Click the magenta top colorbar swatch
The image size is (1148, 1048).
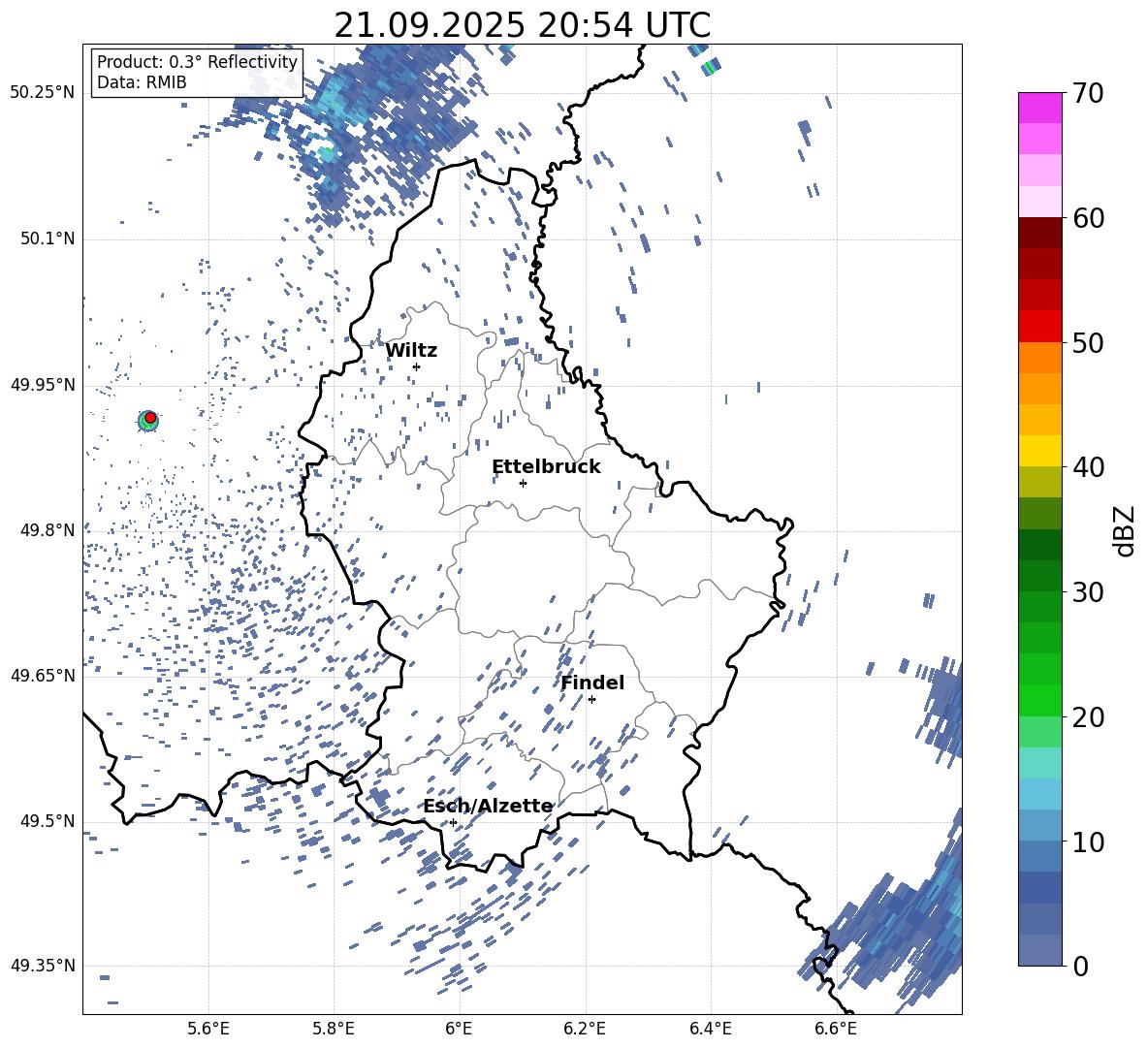(x=1039, y=108)
